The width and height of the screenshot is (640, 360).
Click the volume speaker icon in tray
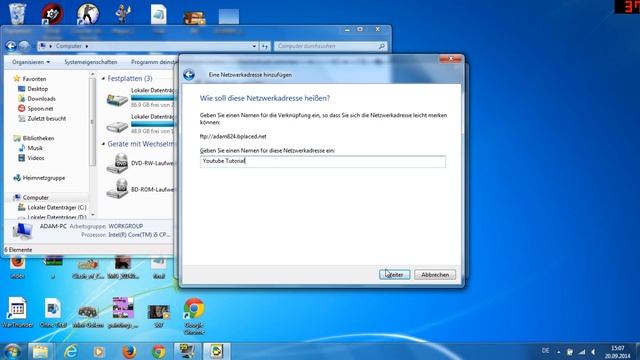[x=593, y=352]
